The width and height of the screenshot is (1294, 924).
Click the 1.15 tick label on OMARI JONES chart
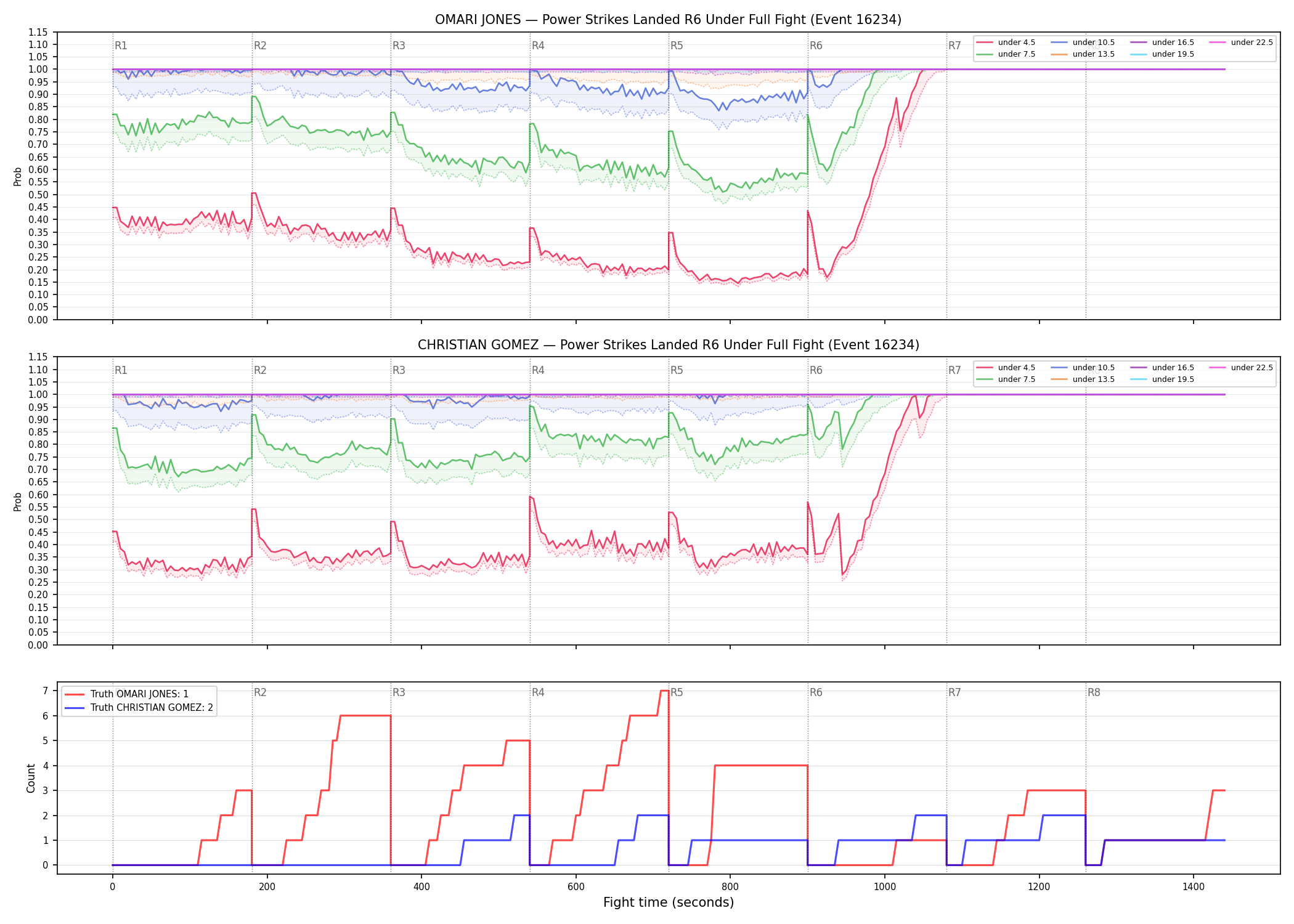38,32
